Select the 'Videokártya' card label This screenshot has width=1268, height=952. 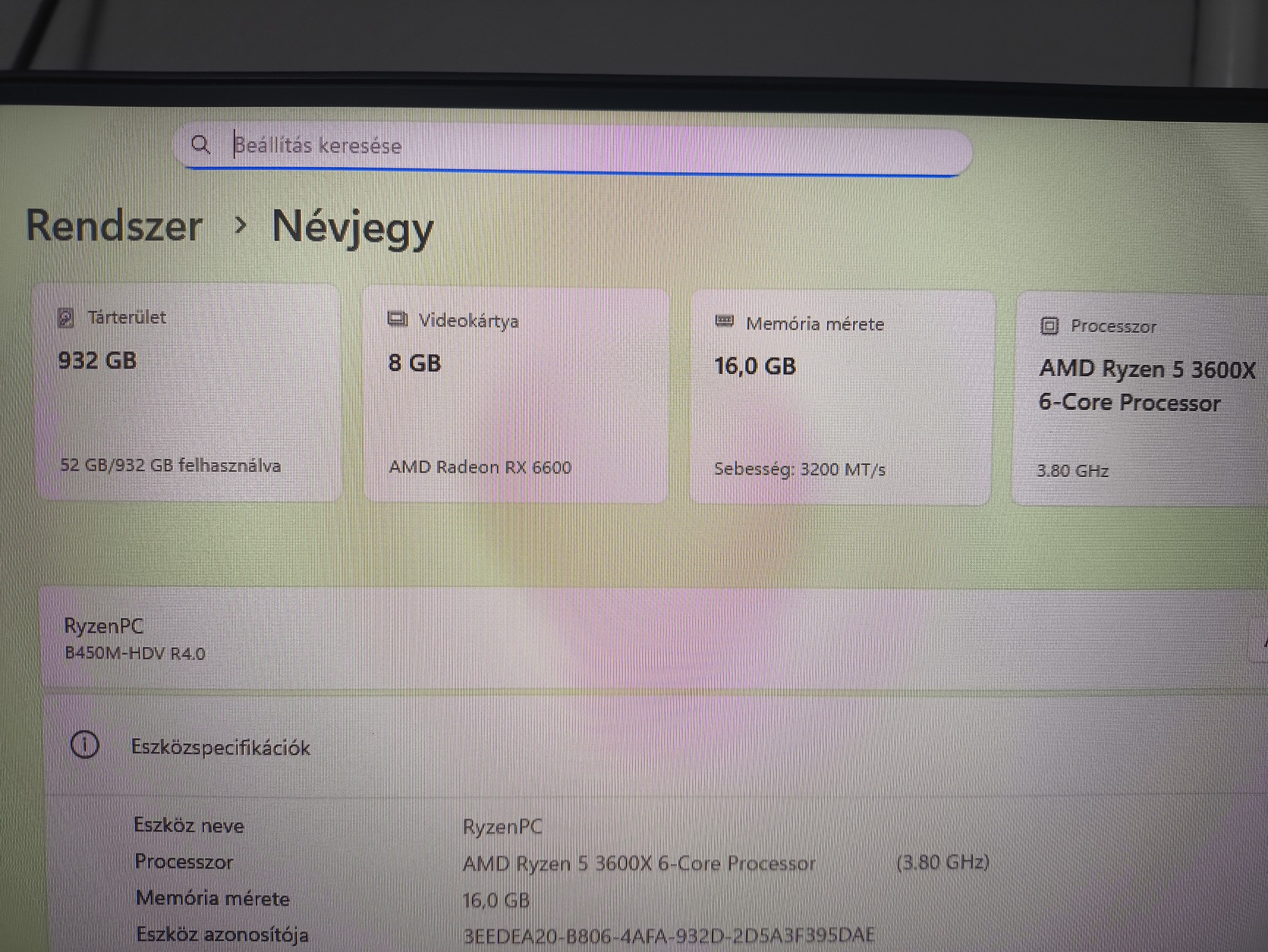click(x=469, y=321)
